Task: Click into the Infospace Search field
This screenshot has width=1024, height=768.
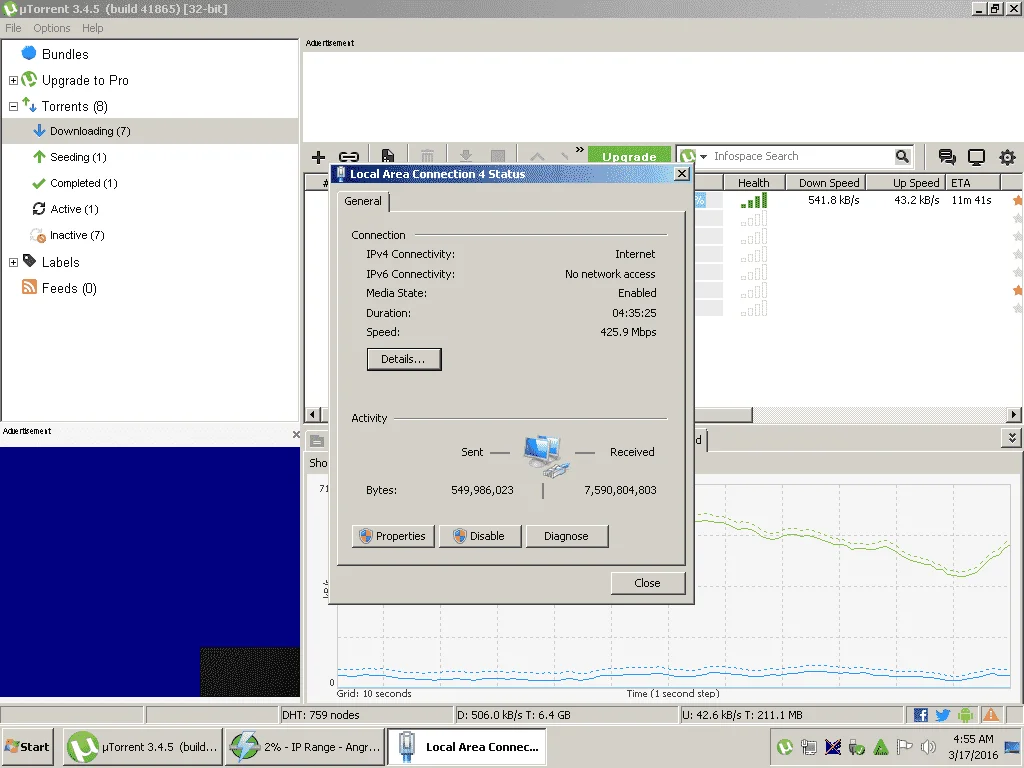Action: click(802, 156)
